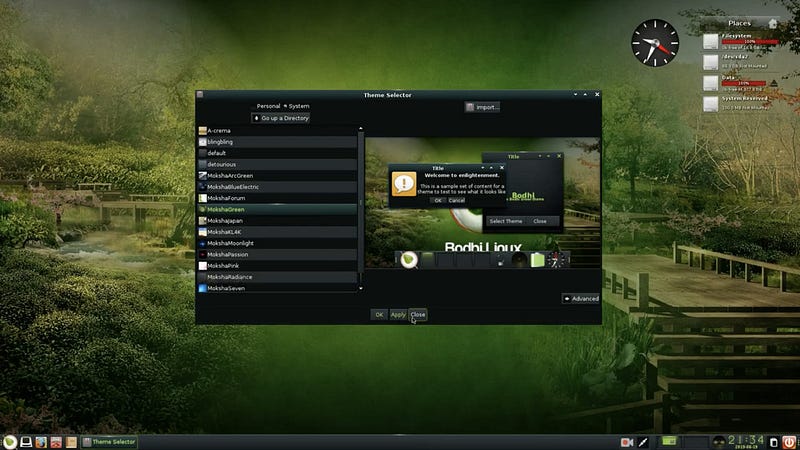Click the Import... button
Screen dimensions: 800x450
pos(482,107)
